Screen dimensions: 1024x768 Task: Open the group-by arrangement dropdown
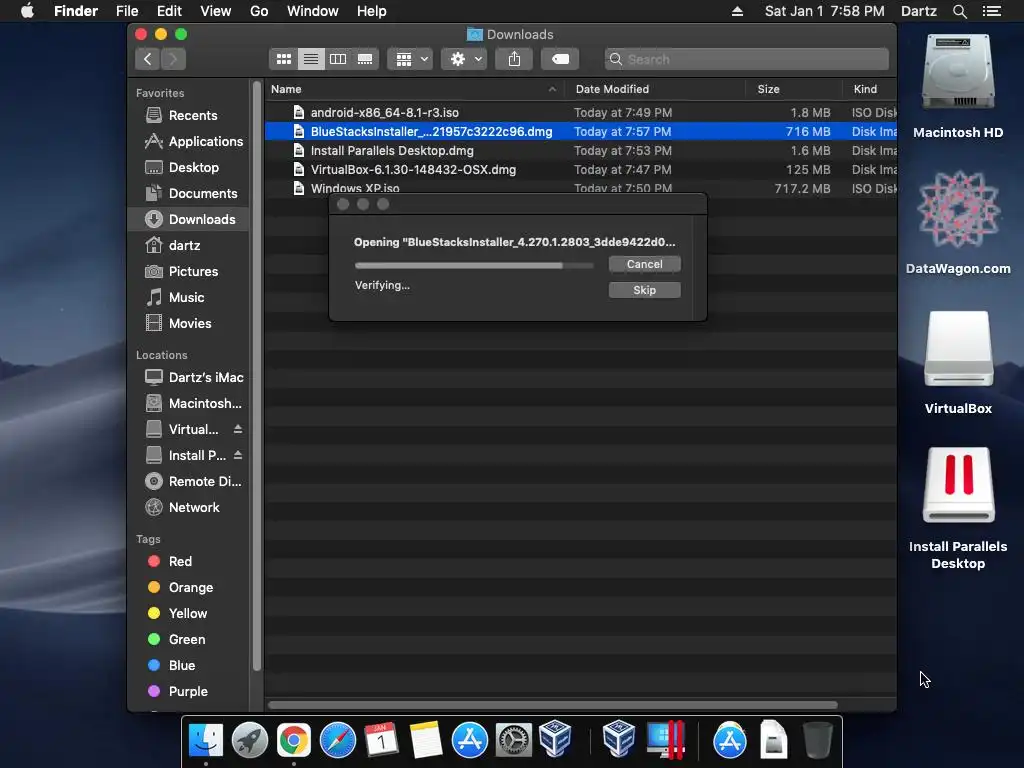coord(410,59)
